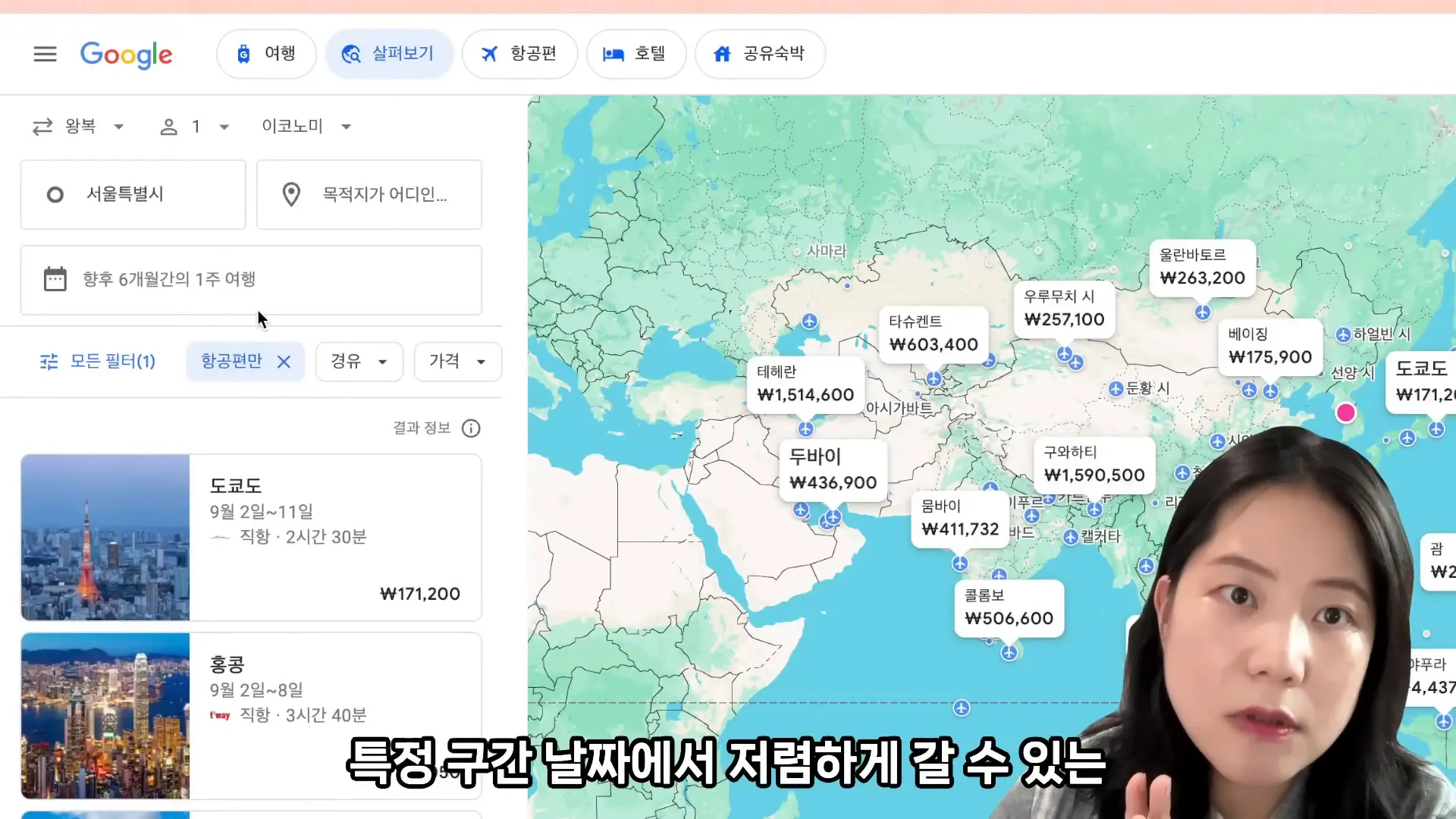Toggle the 항공편만 filter chip

tap(232, 361)
